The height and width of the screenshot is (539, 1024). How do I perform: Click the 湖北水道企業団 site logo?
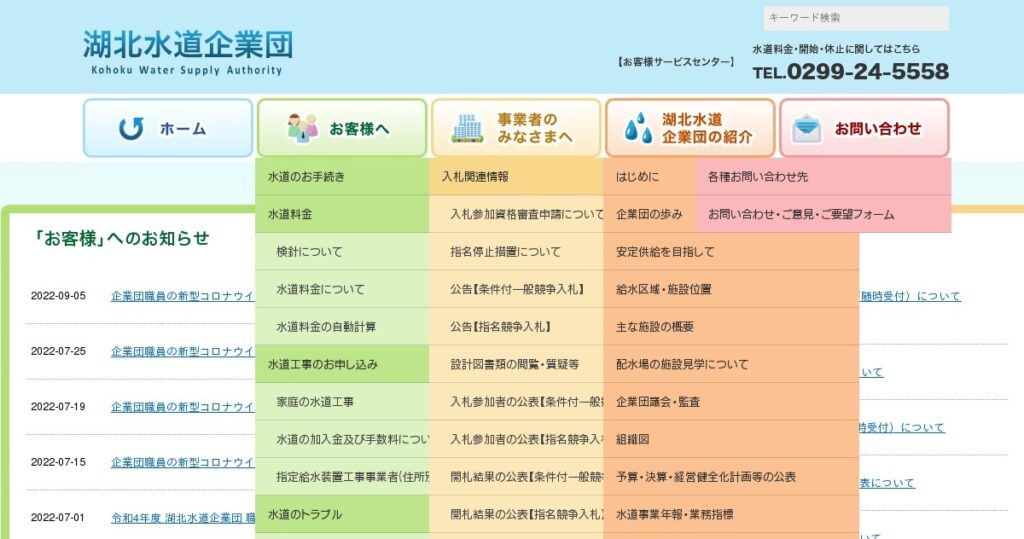click(188, 52)
